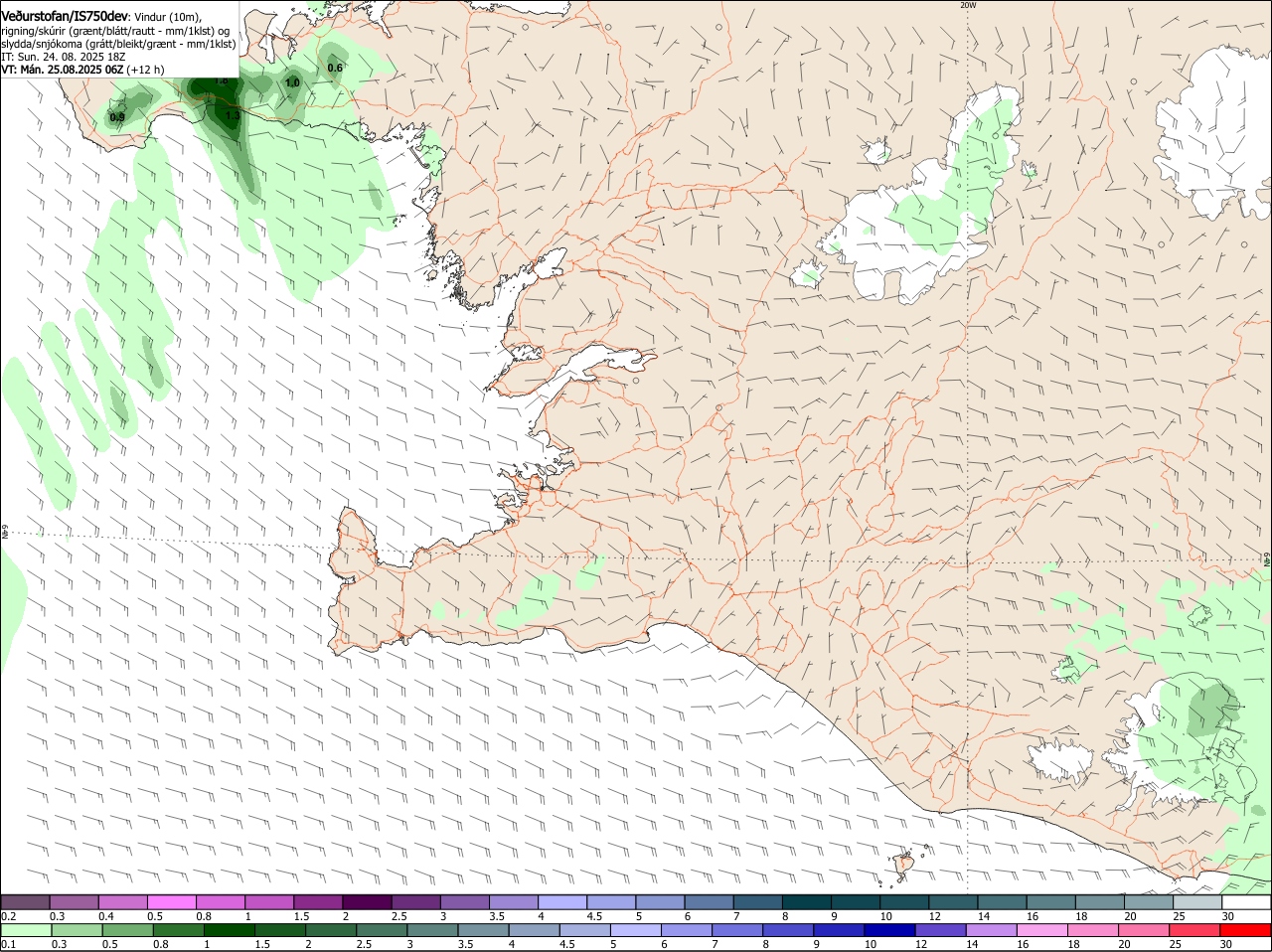Screen dimensions: 1272x952
Task: Click the pale green 0.1–0.3 rain swatch
Action: point(26,930)
